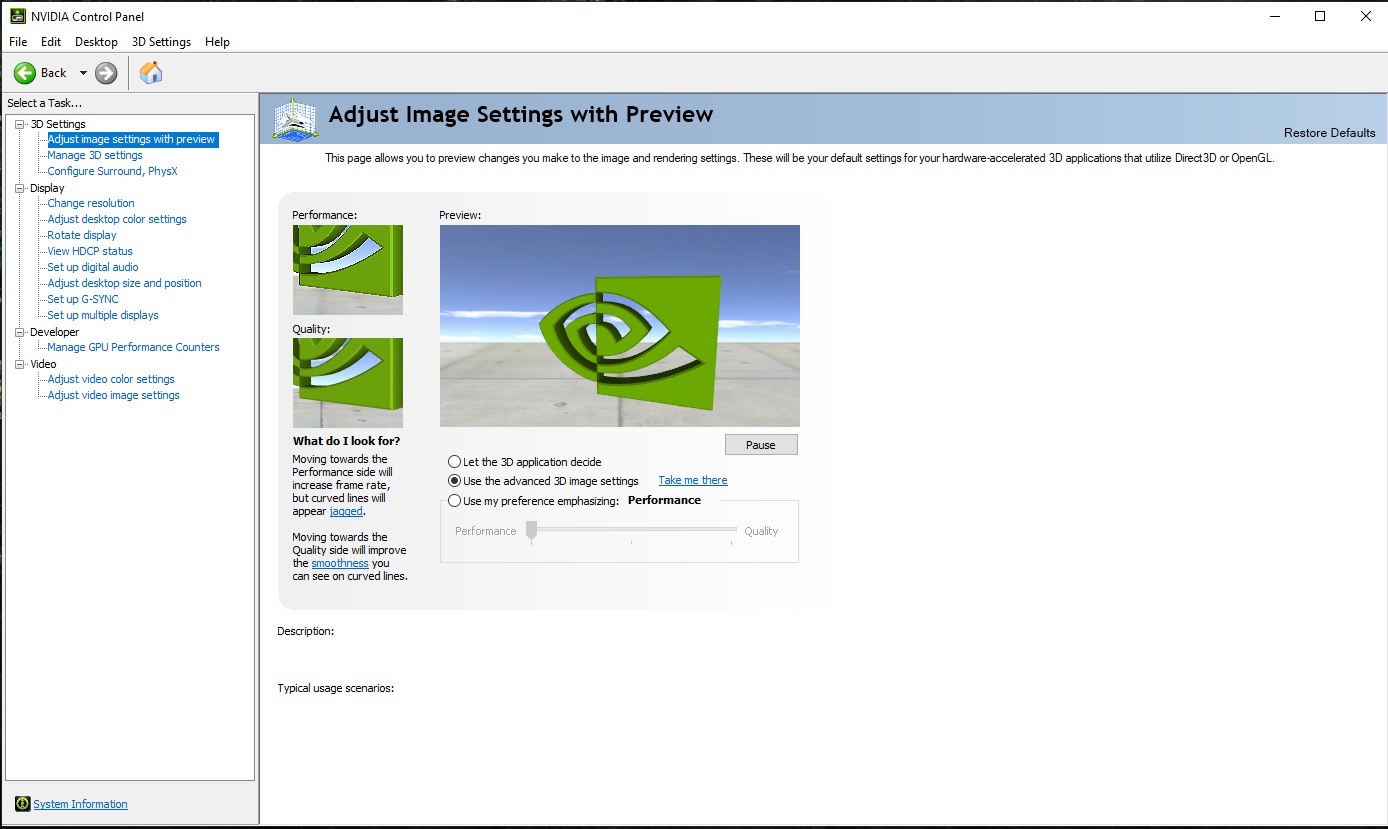Viewport: 1388px width, 829px height.
Task: Open Manage 3D settings
Action: [x=95, y=156]
